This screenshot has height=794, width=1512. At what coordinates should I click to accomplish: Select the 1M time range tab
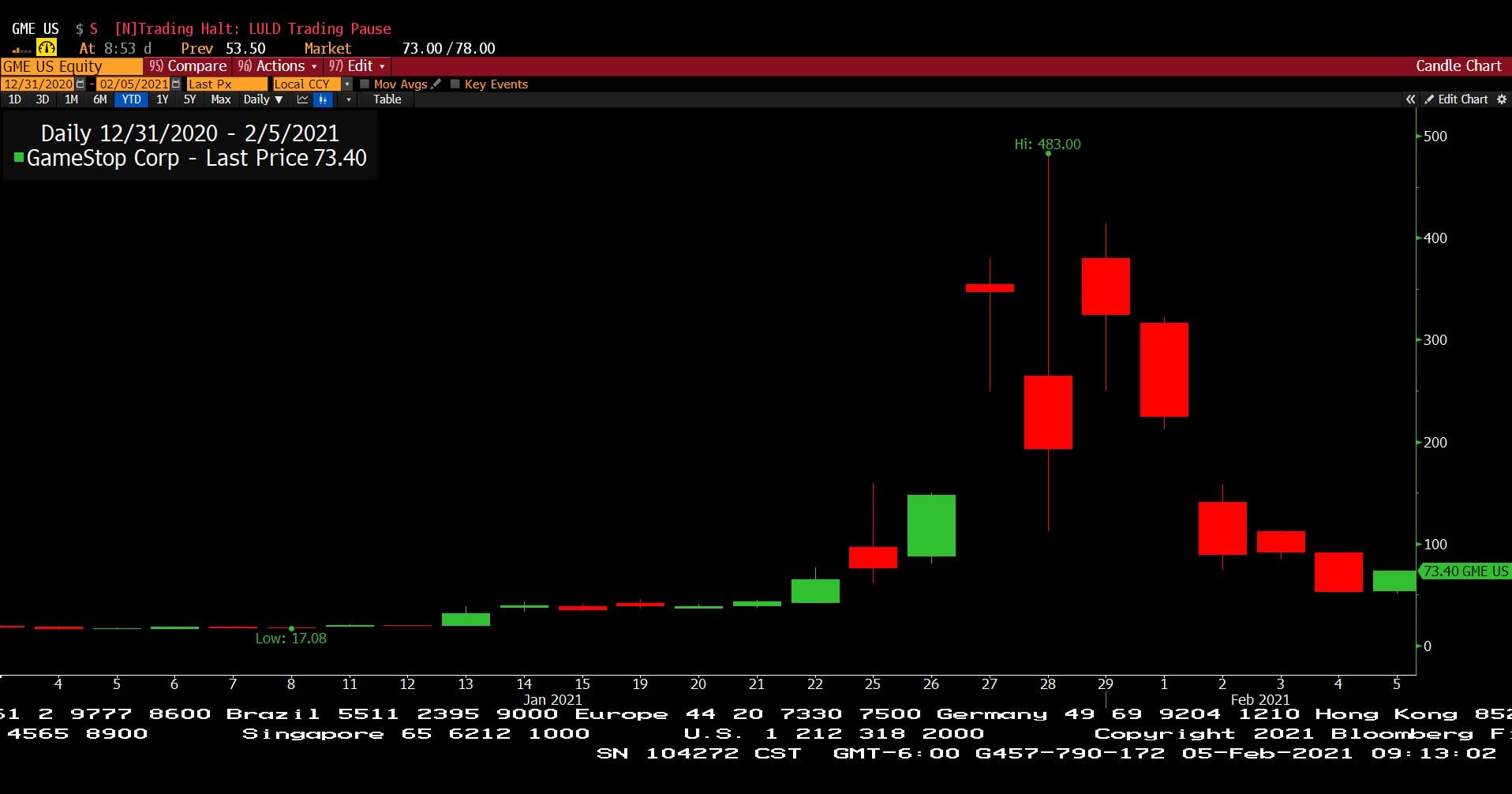pos(71,99)
